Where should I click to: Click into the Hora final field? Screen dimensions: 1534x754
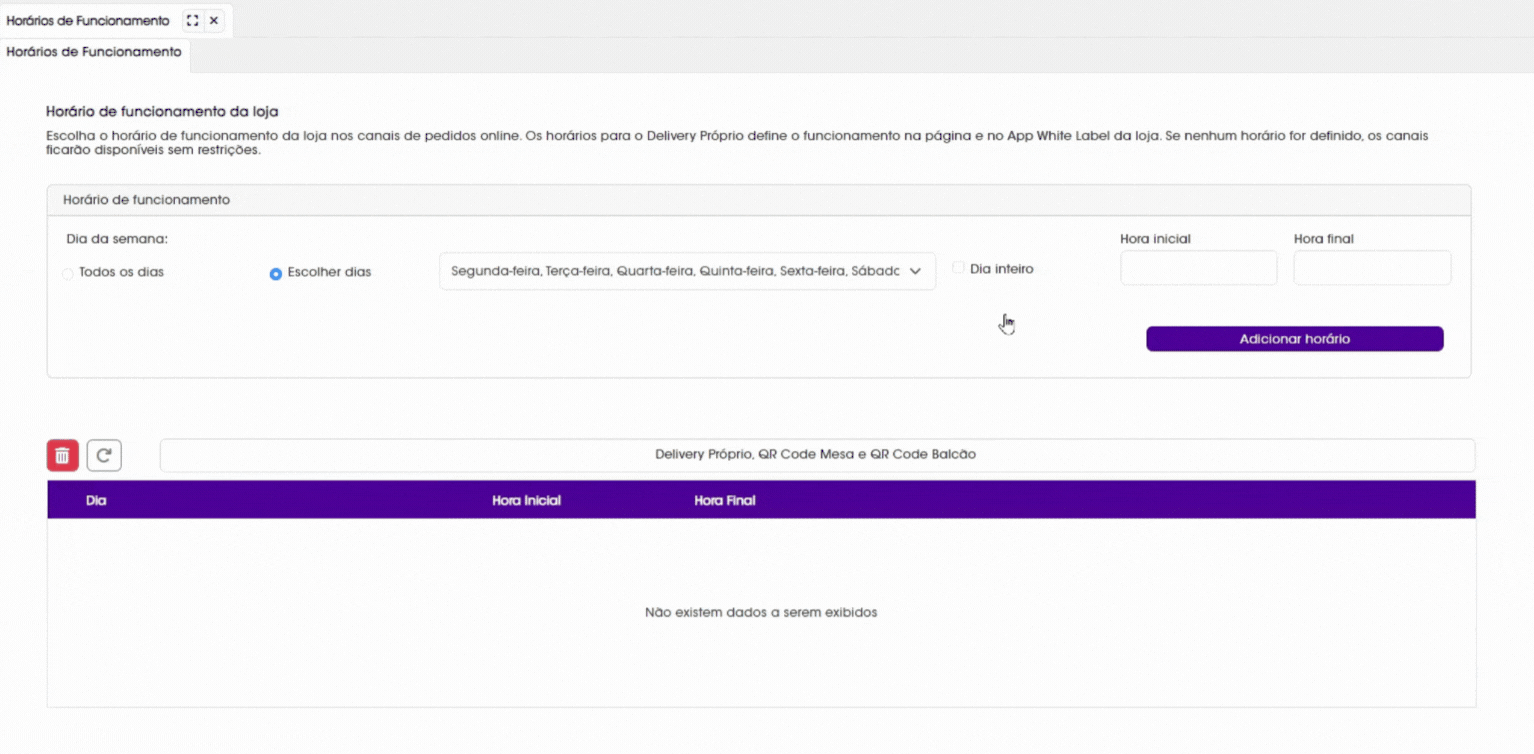[1371, 268]
